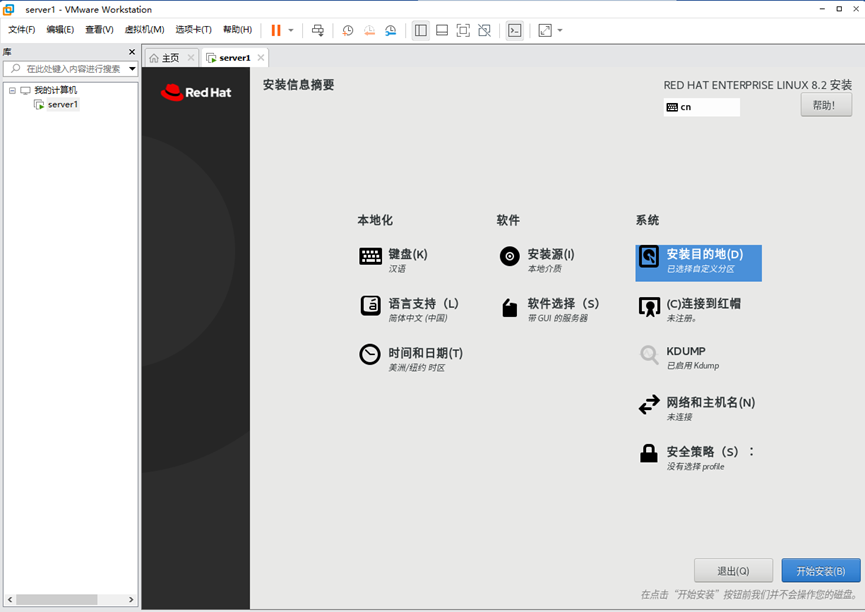This screenshot has height=612, width=865.
Task: Click the 开始安装(B) button
Action: click(x=821, y=571)
